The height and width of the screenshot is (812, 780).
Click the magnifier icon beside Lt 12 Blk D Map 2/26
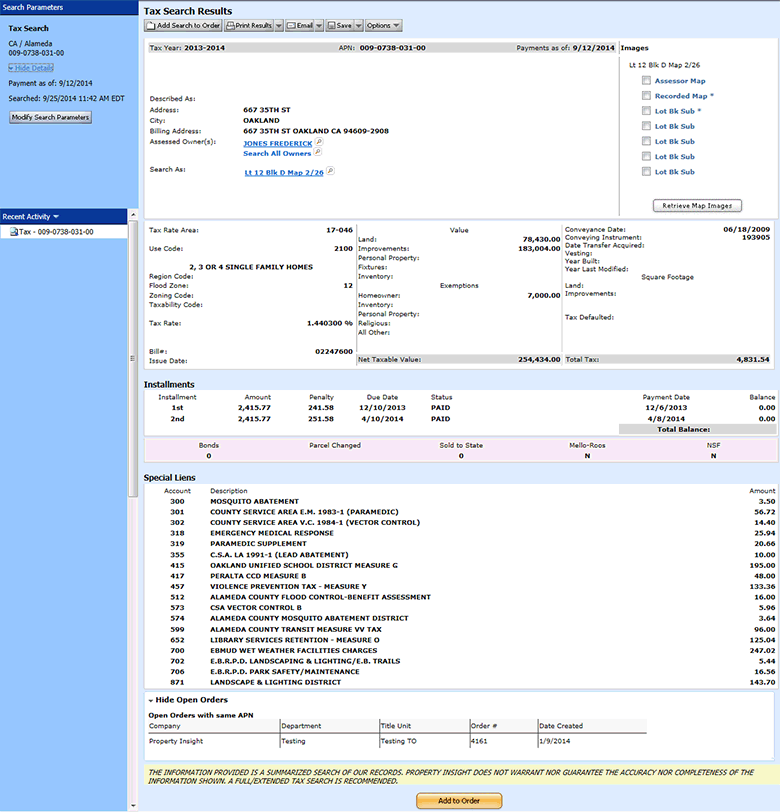tap(330, 171)
